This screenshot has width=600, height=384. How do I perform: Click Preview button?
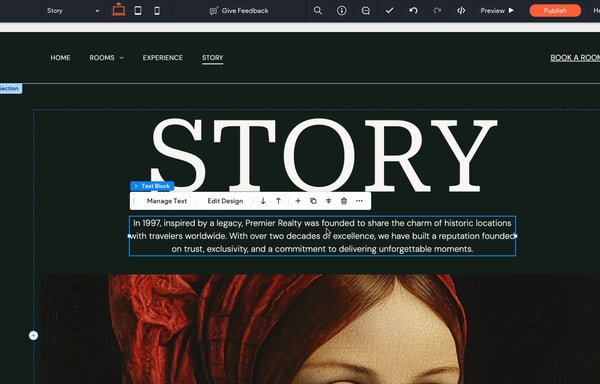(x=497, y=11)
